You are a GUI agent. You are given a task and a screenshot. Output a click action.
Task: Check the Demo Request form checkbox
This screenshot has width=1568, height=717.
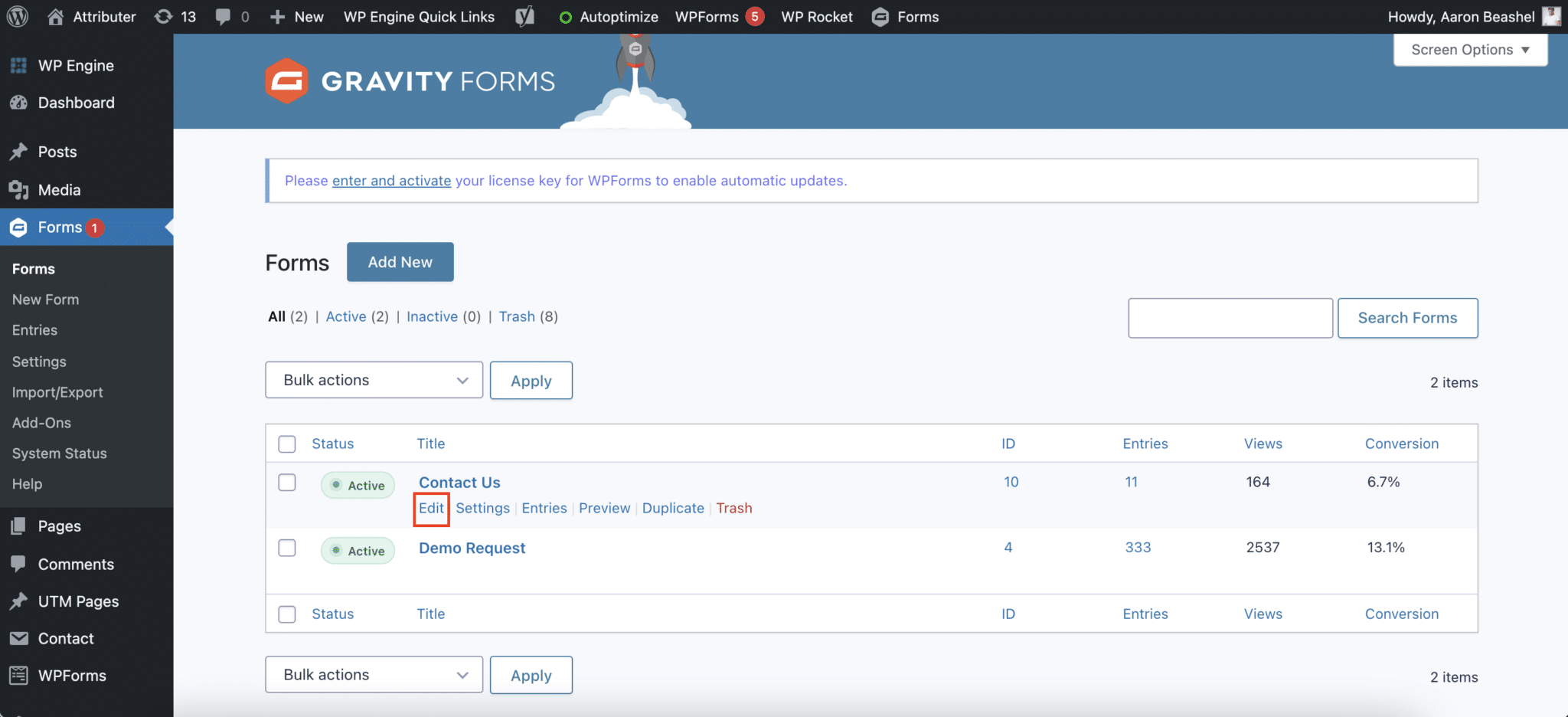[x=287, y=548]
